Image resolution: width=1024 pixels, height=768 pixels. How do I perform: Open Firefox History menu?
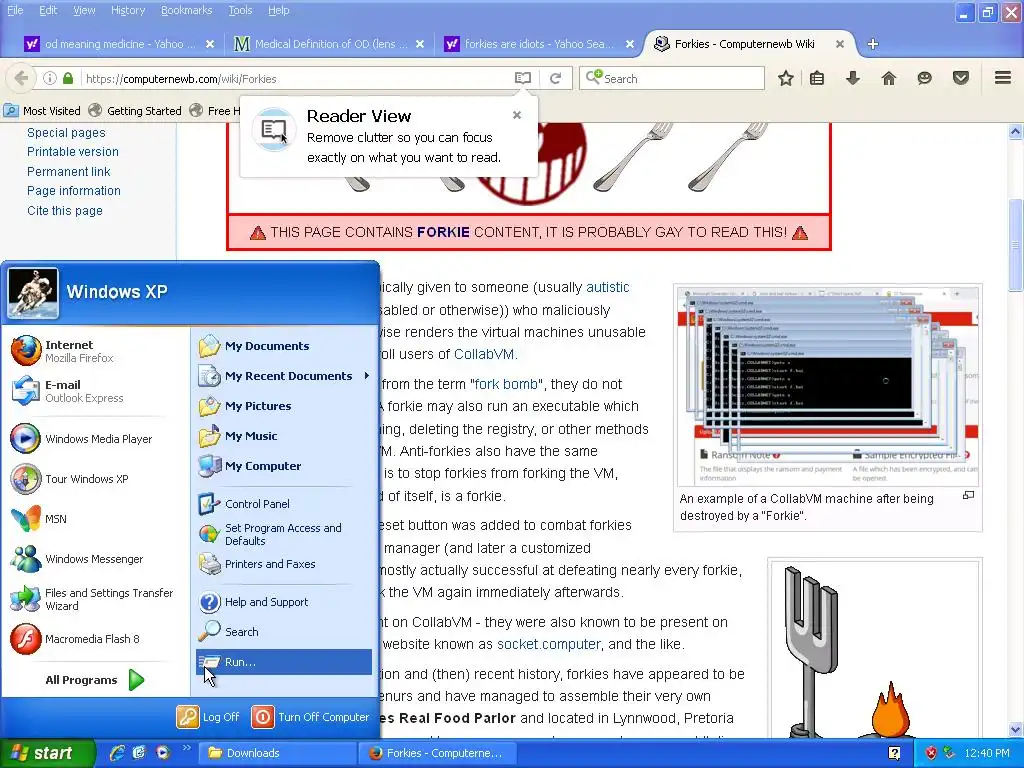(127, 10)
